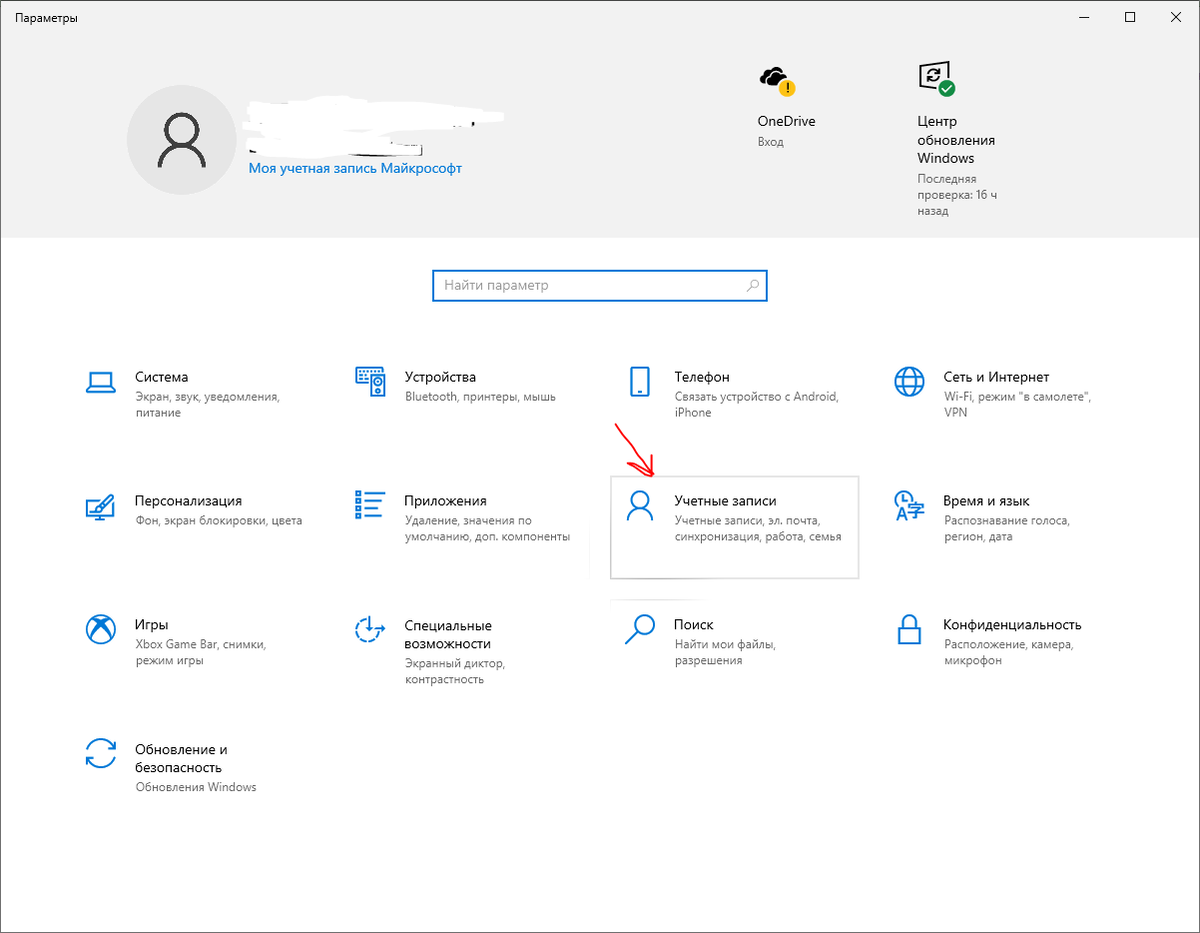Click the Wi-Fi, режим в самолете, VPN description
This screenshot has height=933, width=1200.
coord(1017,405)
